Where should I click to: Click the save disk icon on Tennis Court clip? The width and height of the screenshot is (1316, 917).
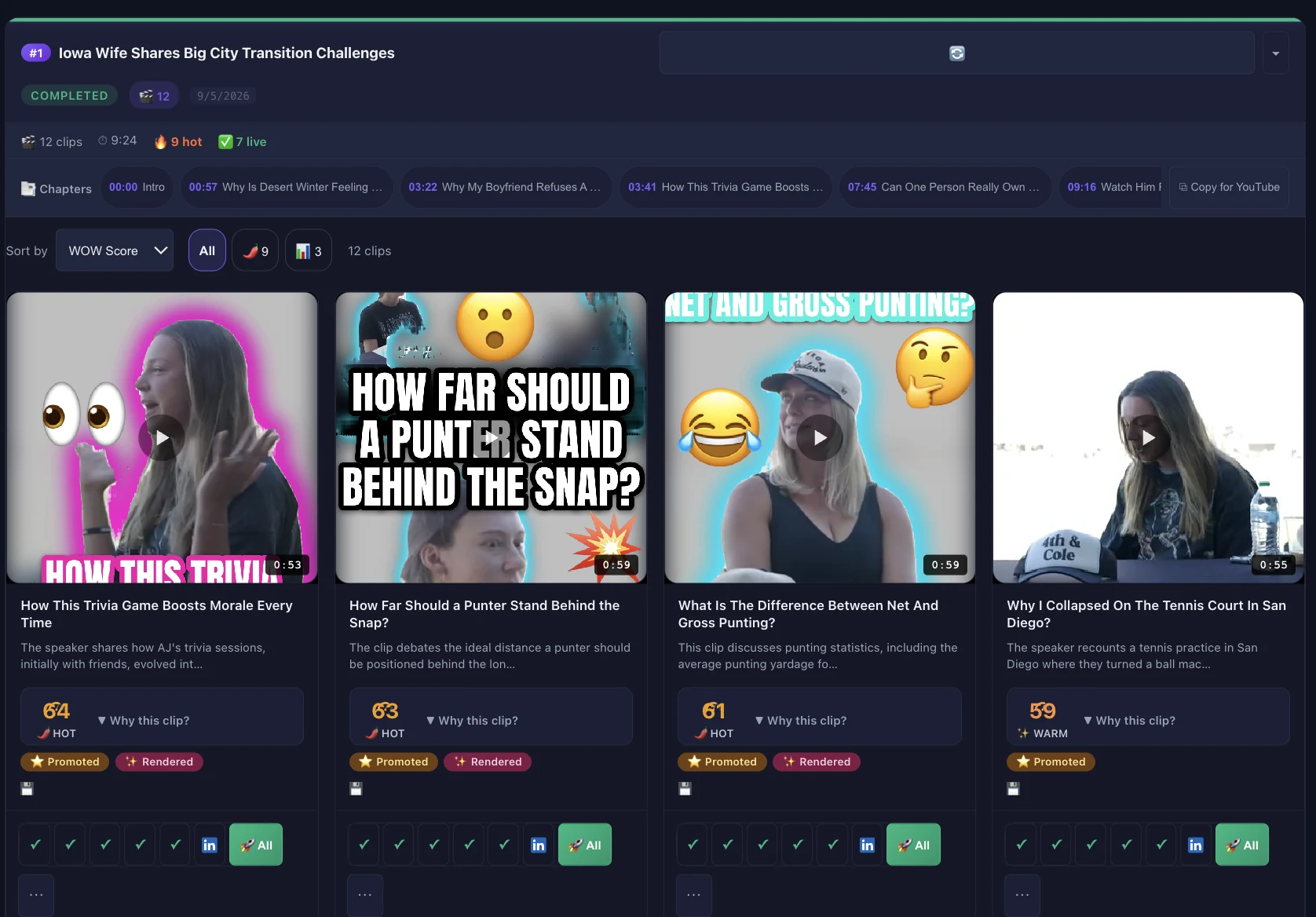coord(1014,788)
